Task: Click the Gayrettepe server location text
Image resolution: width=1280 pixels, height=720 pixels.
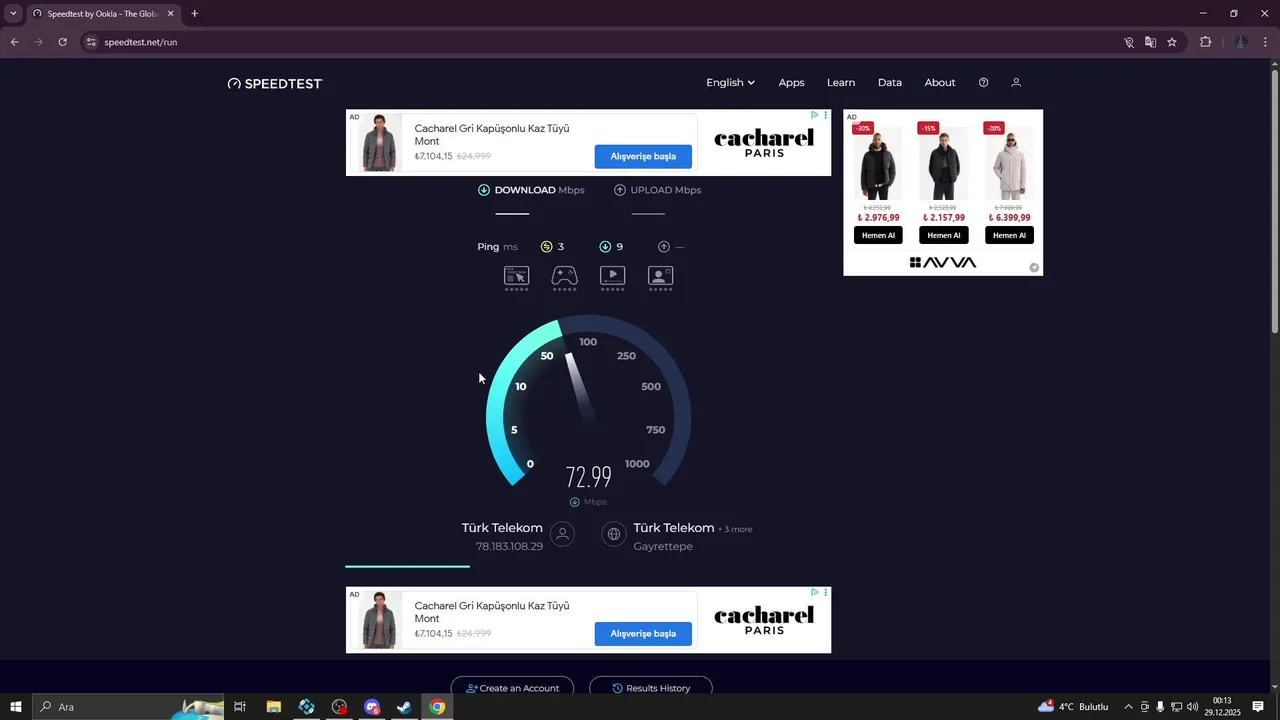Action: 663,546
